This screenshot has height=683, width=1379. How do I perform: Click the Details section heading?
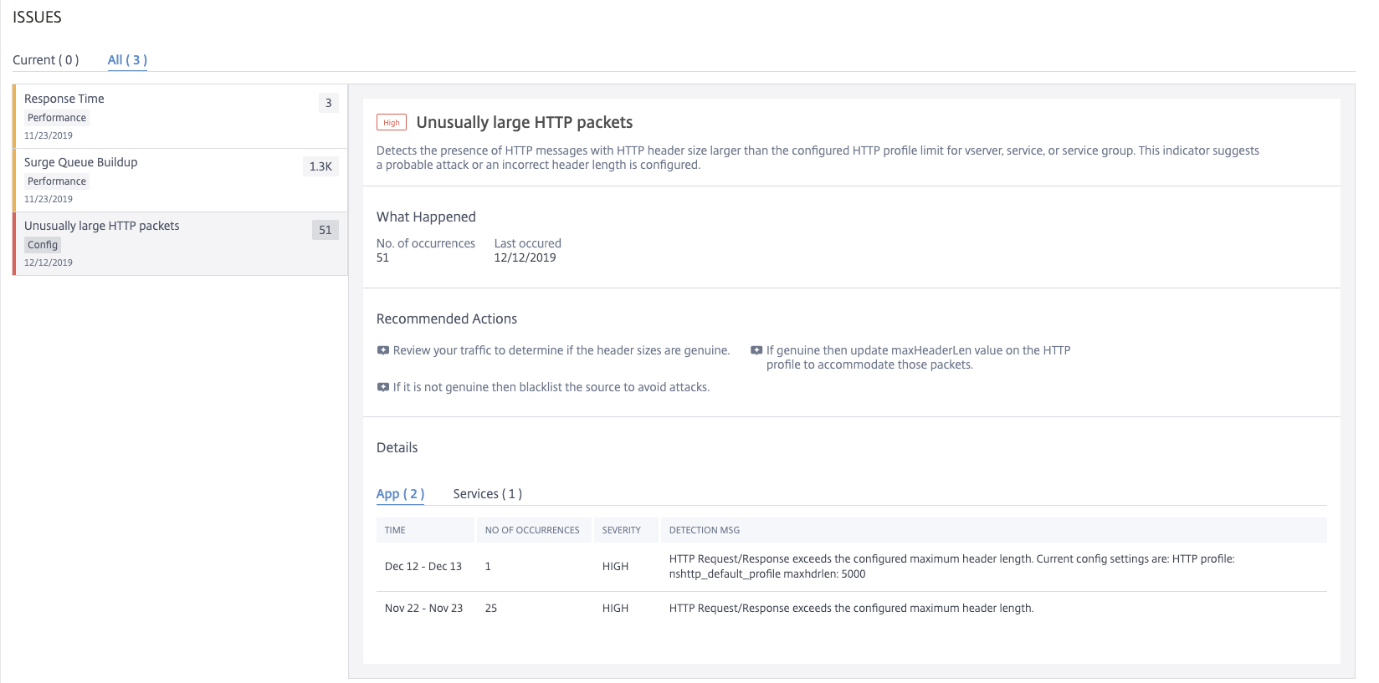(x=397, y=448)
